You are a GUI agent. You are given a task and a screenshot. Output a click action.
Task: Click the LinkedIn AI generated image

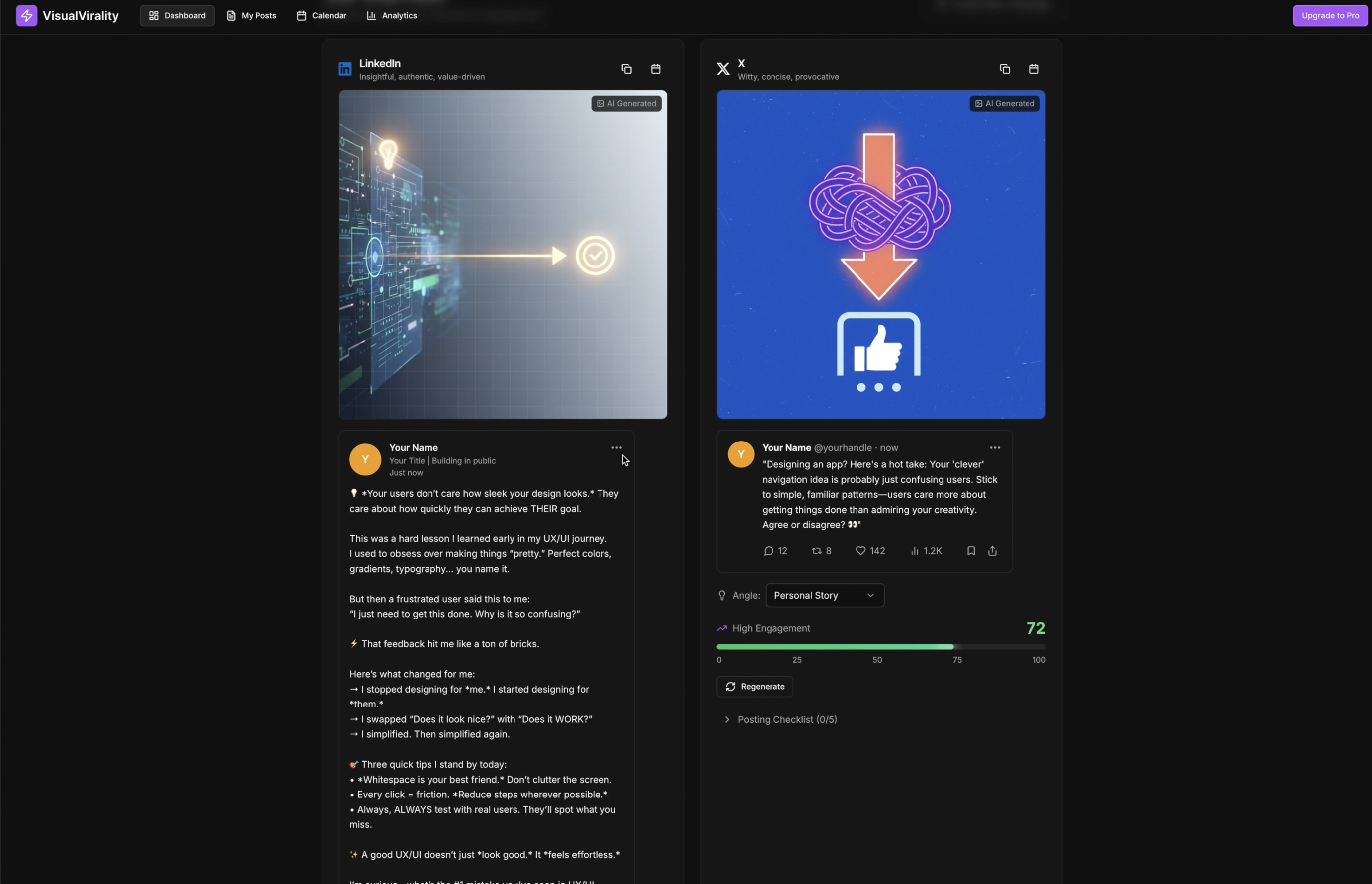click(502, 254)
